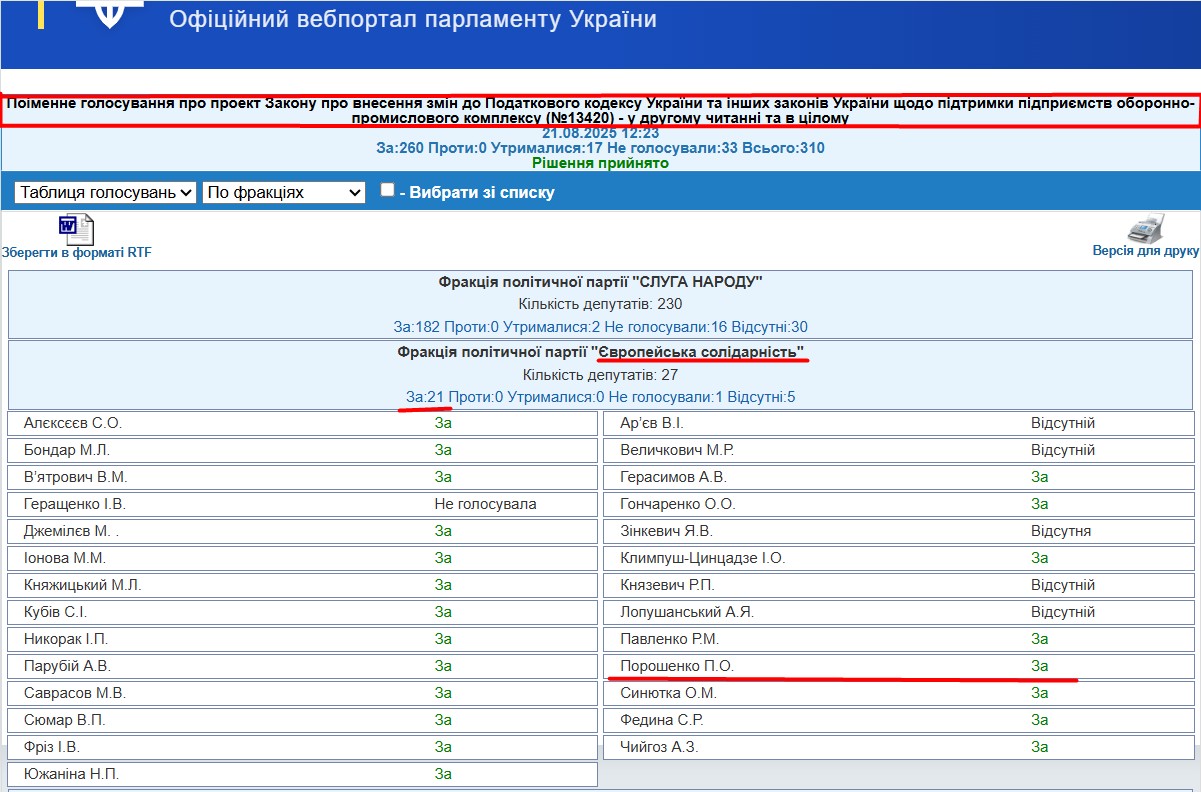Click deputy name 'Ар'єв В.І.'
This screenshot has width=1201, height=792.
[652, 423]
